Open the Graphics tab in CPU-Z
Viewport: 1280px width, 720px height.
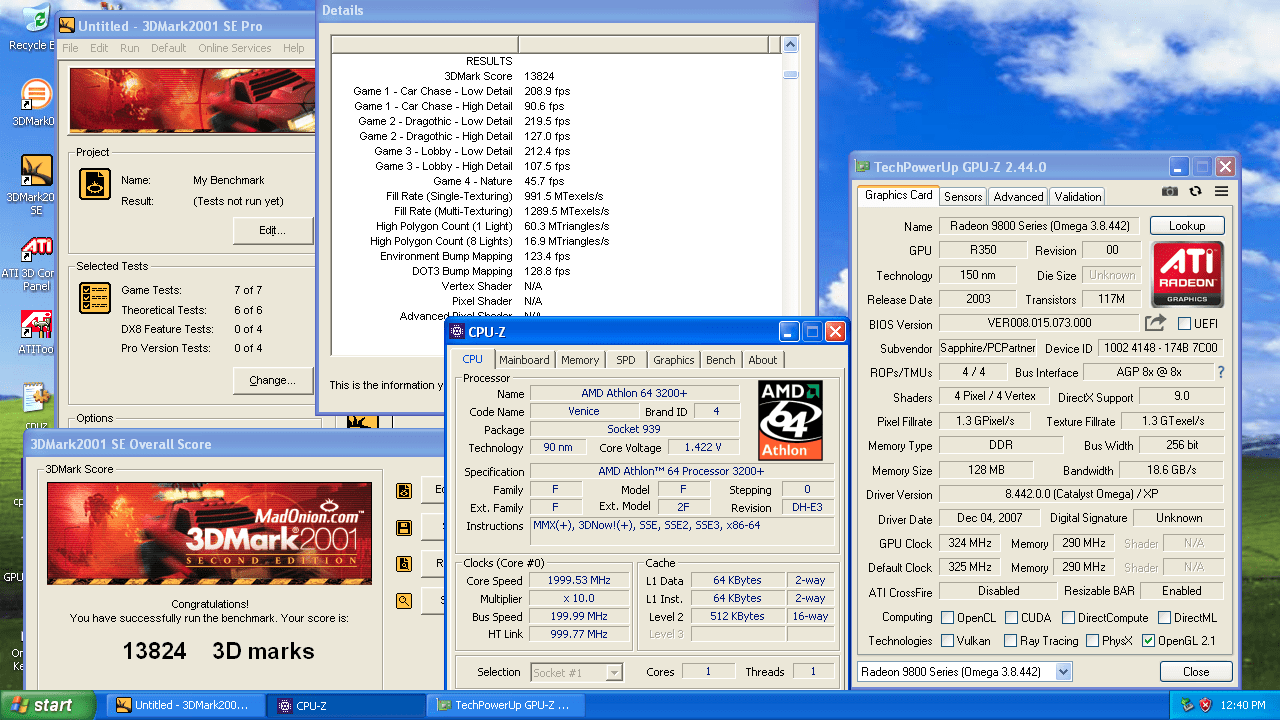[x=674, y=360]
